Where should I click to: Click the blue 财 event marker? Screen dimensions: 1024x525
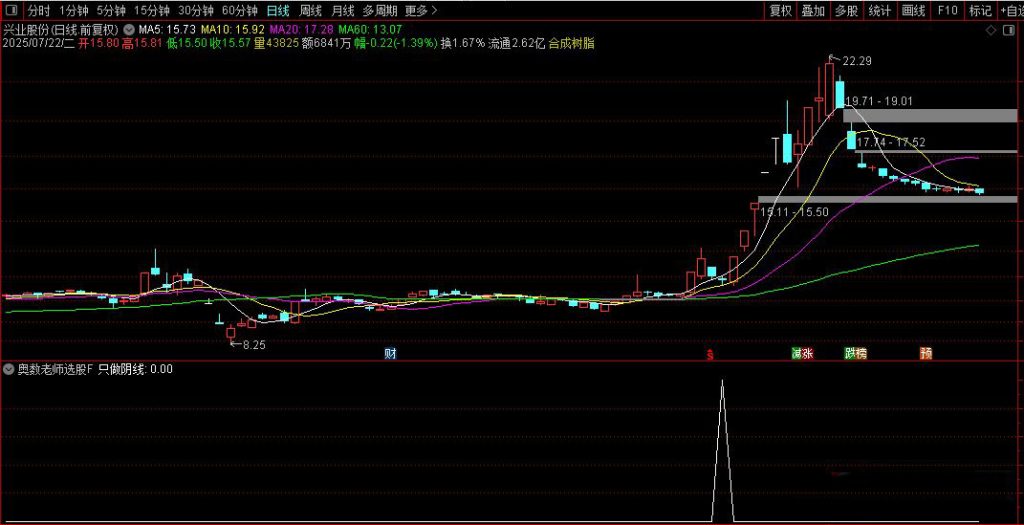pos(390,353)
